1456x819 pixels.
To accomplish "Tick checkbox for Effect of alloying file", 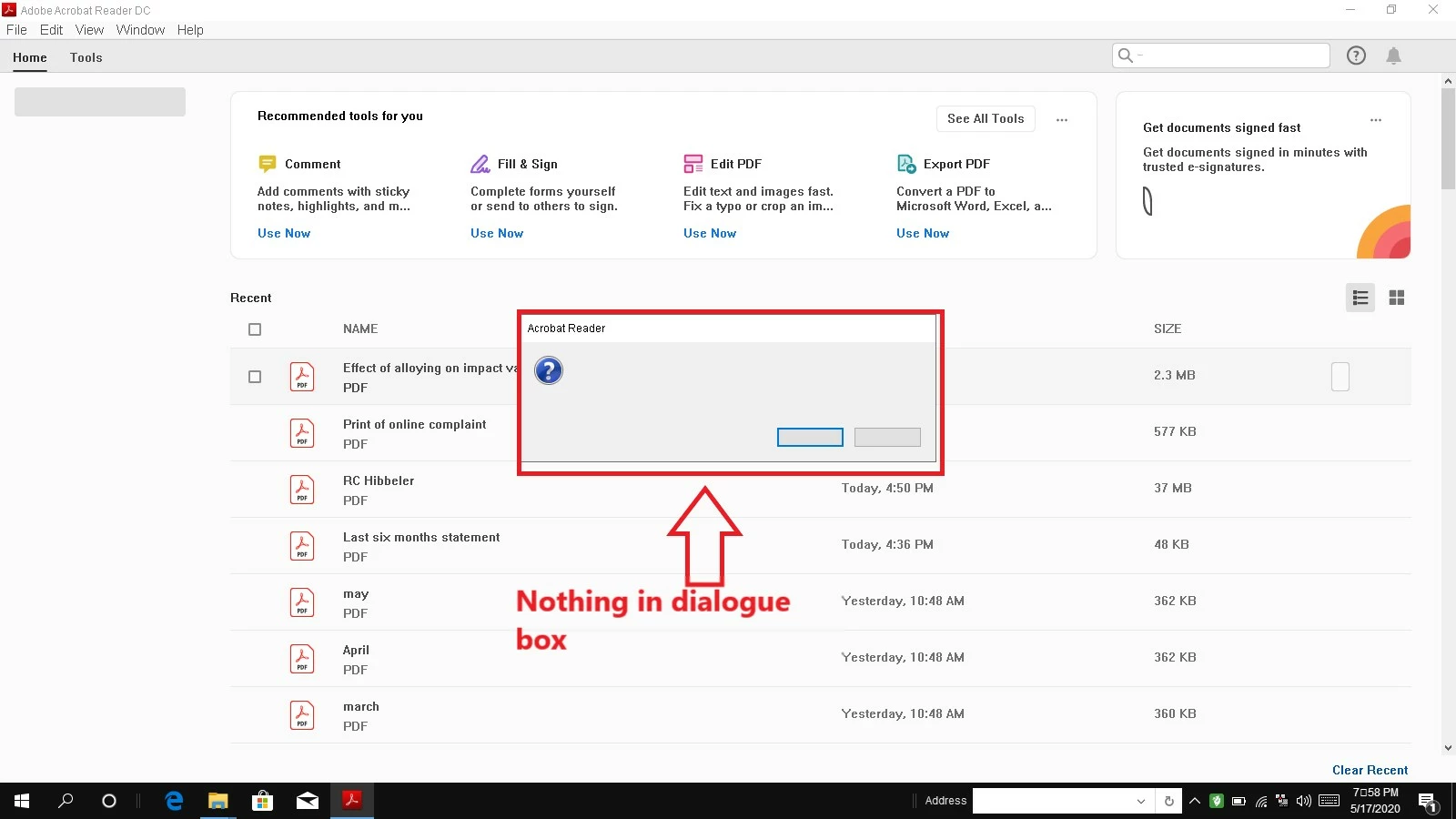I will (255, 377).
